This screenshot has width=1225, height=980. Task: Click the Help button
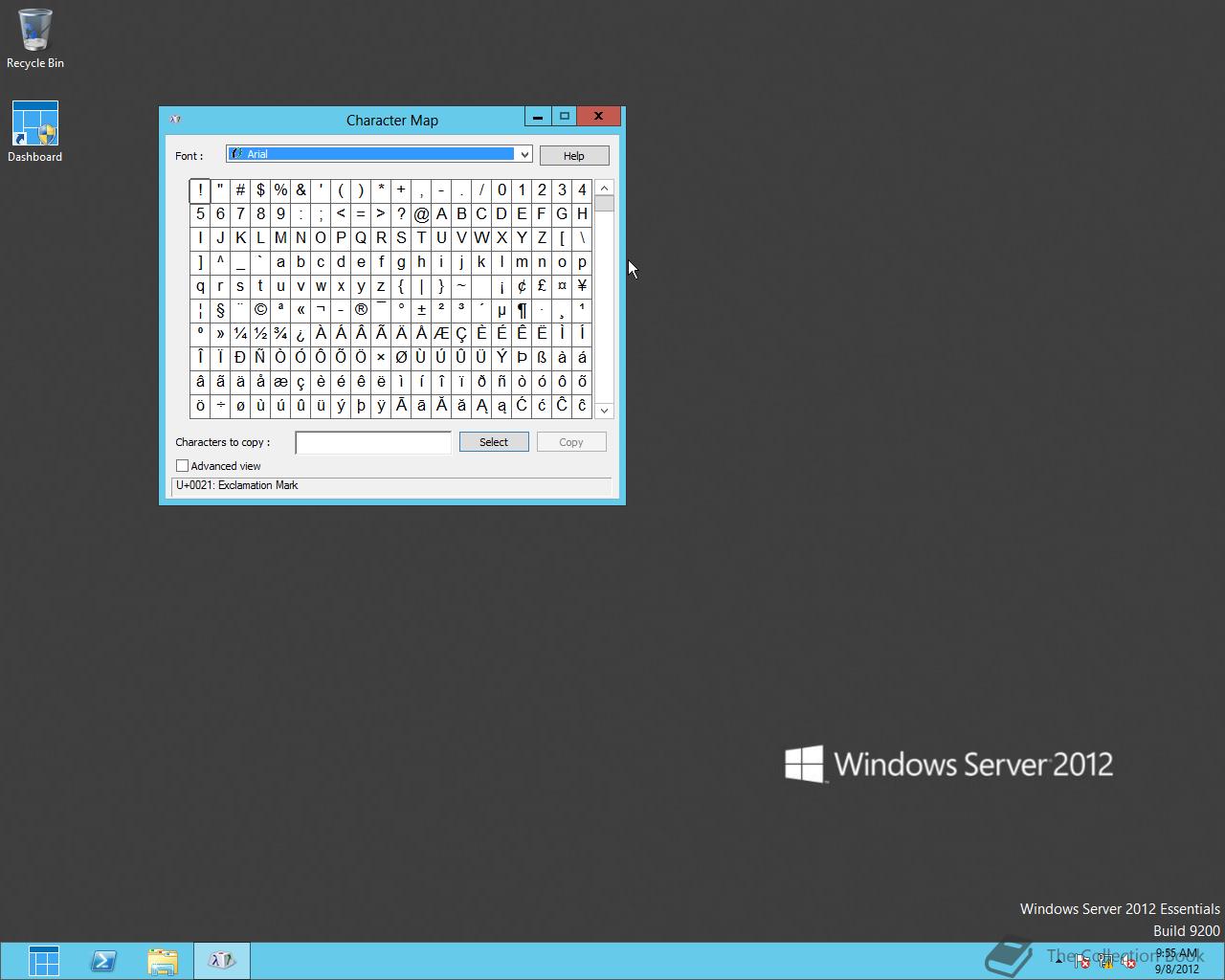[574, 156]
